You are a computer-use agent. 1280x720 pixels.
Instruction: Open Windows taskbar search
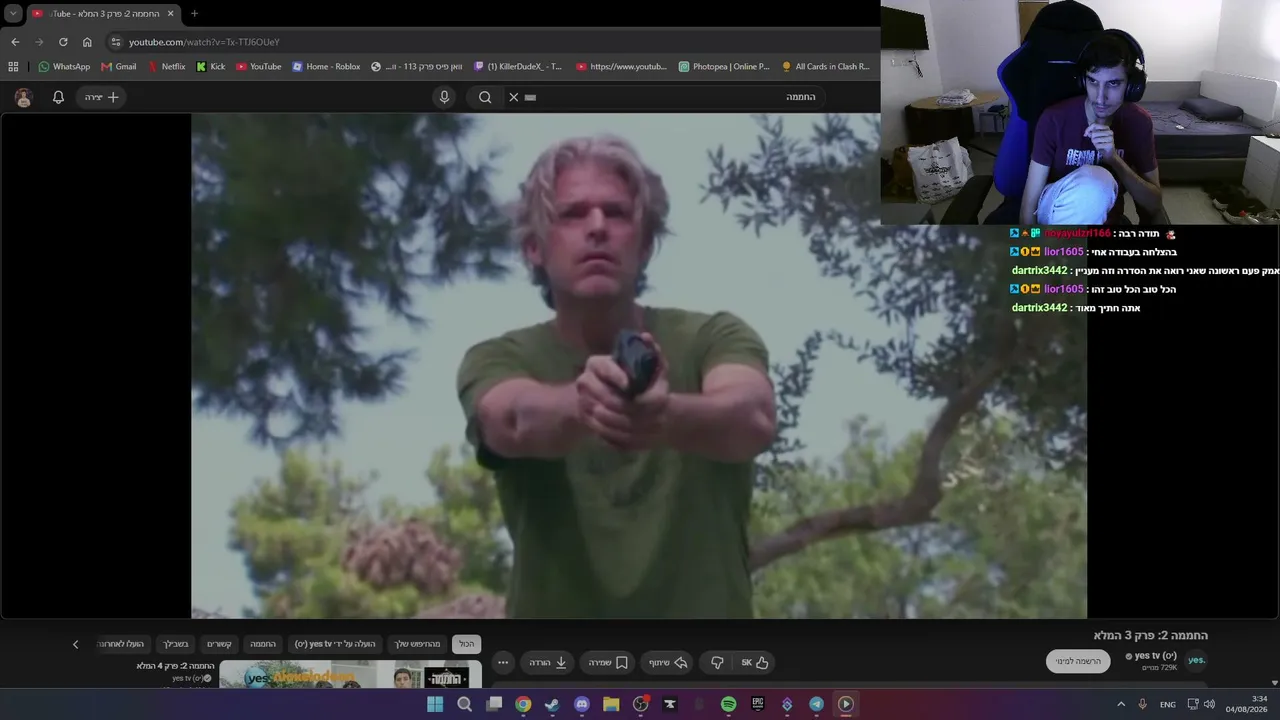(464, 704)
